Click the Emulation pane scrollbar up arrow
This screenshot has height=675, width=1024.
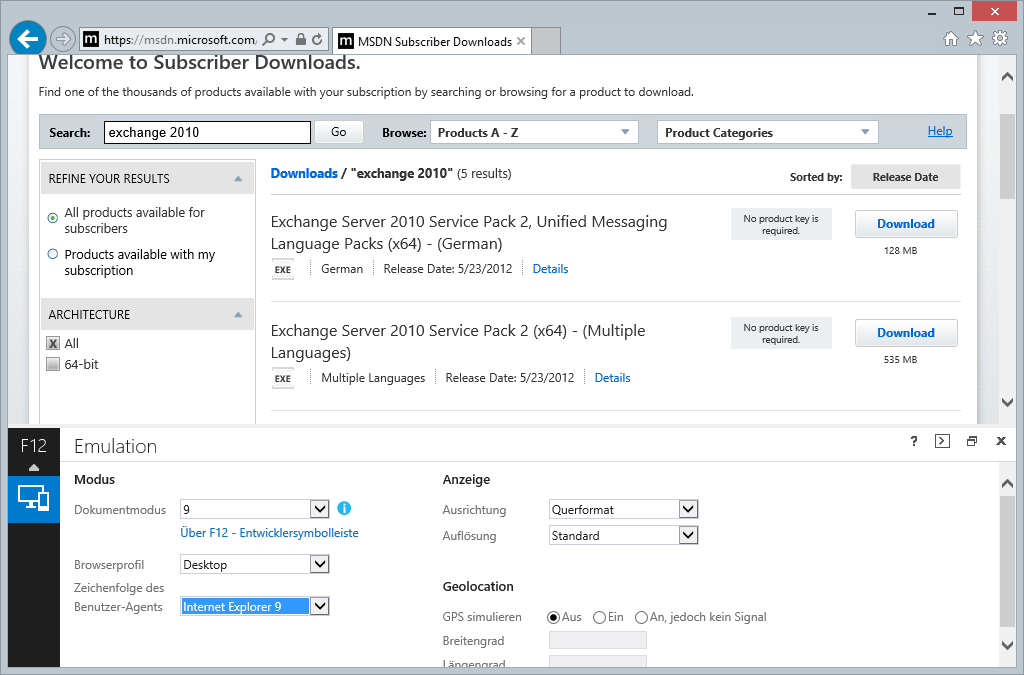[1007, 484]
